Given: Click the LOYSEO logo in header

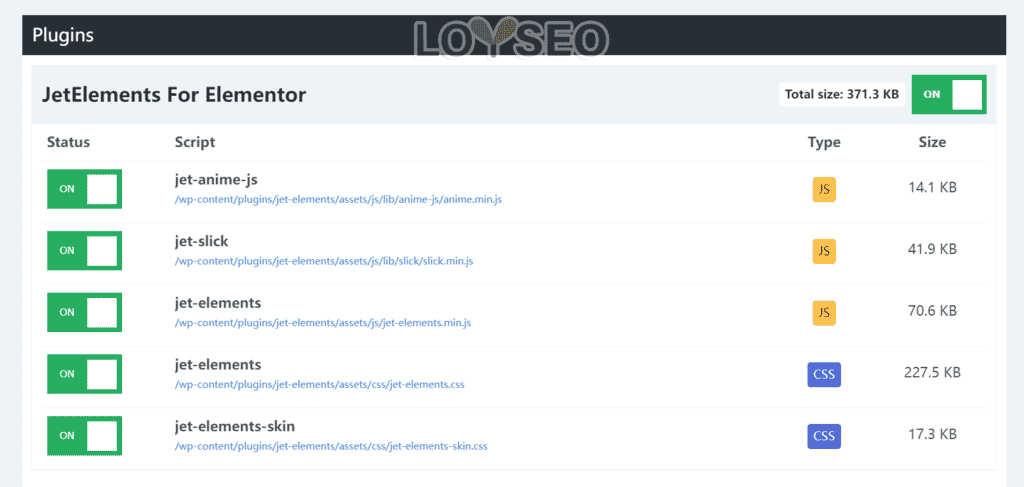Looking at the screenshot, I should (x=511, y=38).
